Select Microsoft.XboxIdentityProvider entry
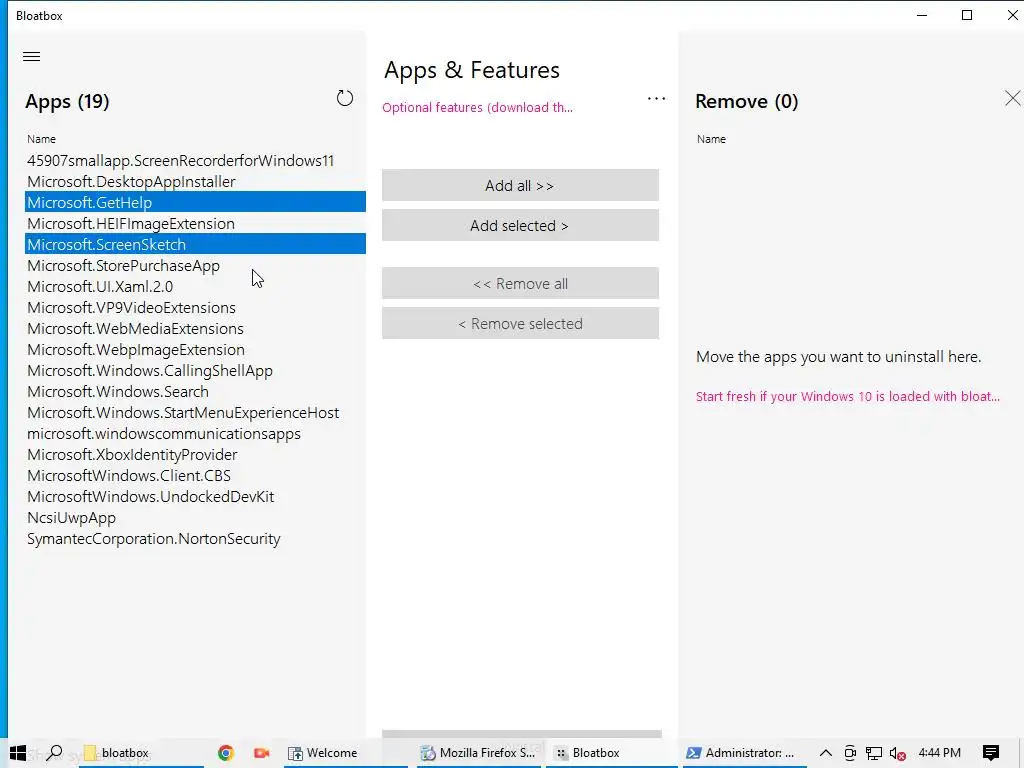 pos(195,455)
